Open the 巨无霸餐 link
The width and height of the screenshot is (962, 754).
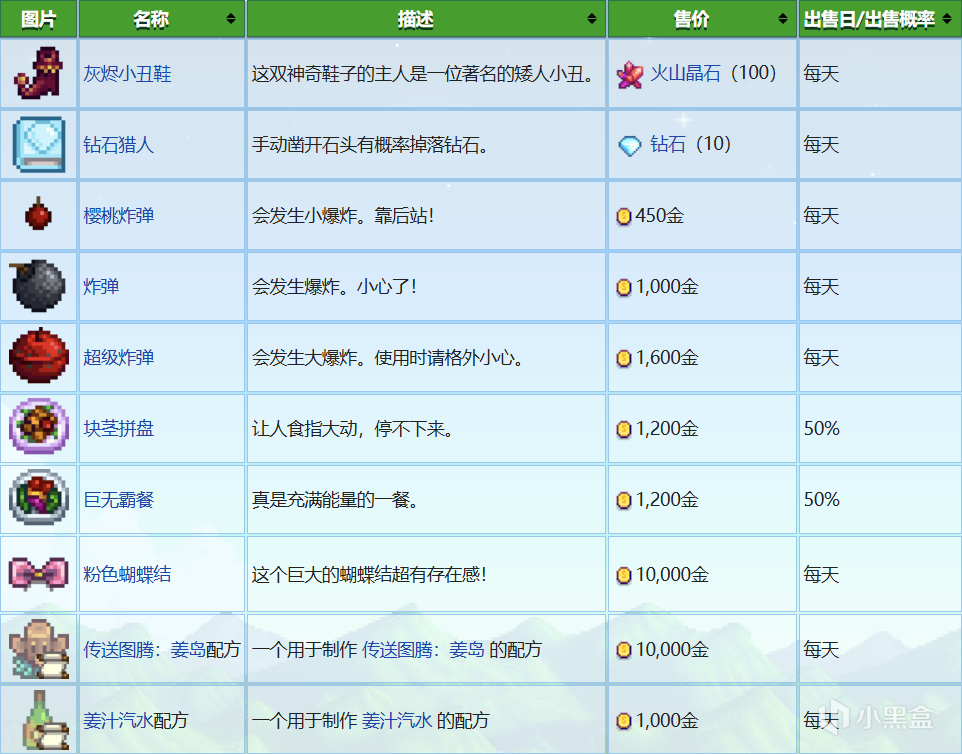[x=118, y=499]
